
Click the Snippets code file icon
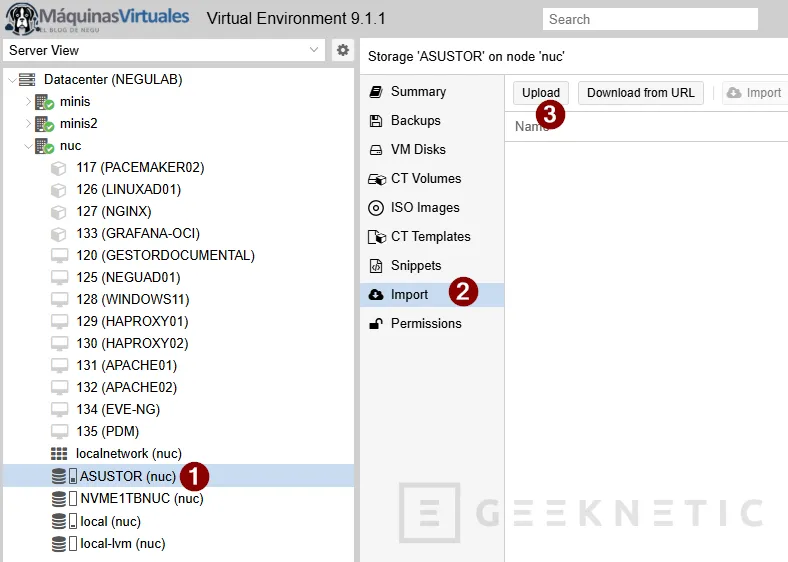[375, 265]
